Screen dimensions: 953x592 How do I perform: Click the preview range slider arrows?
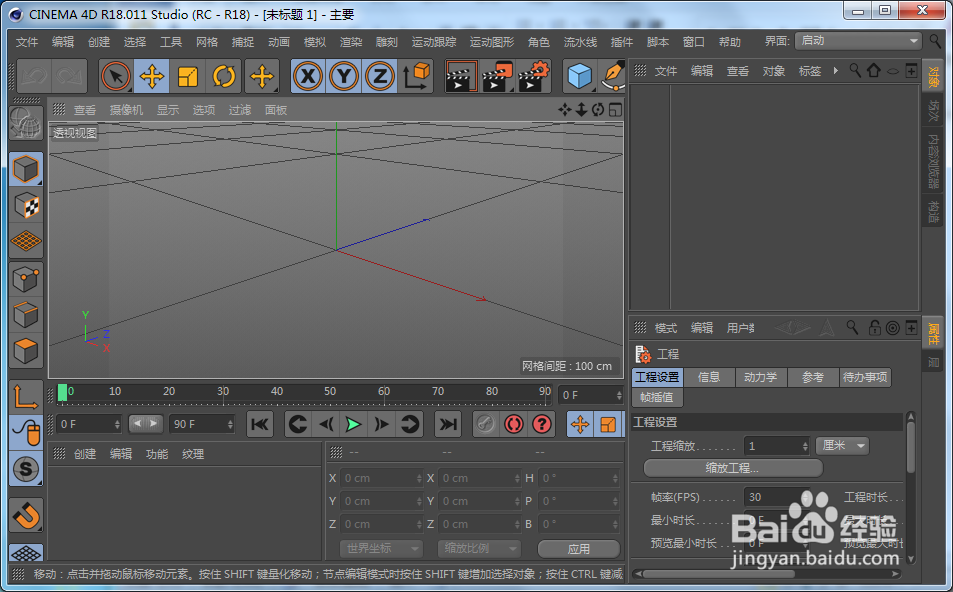[146, 424]
